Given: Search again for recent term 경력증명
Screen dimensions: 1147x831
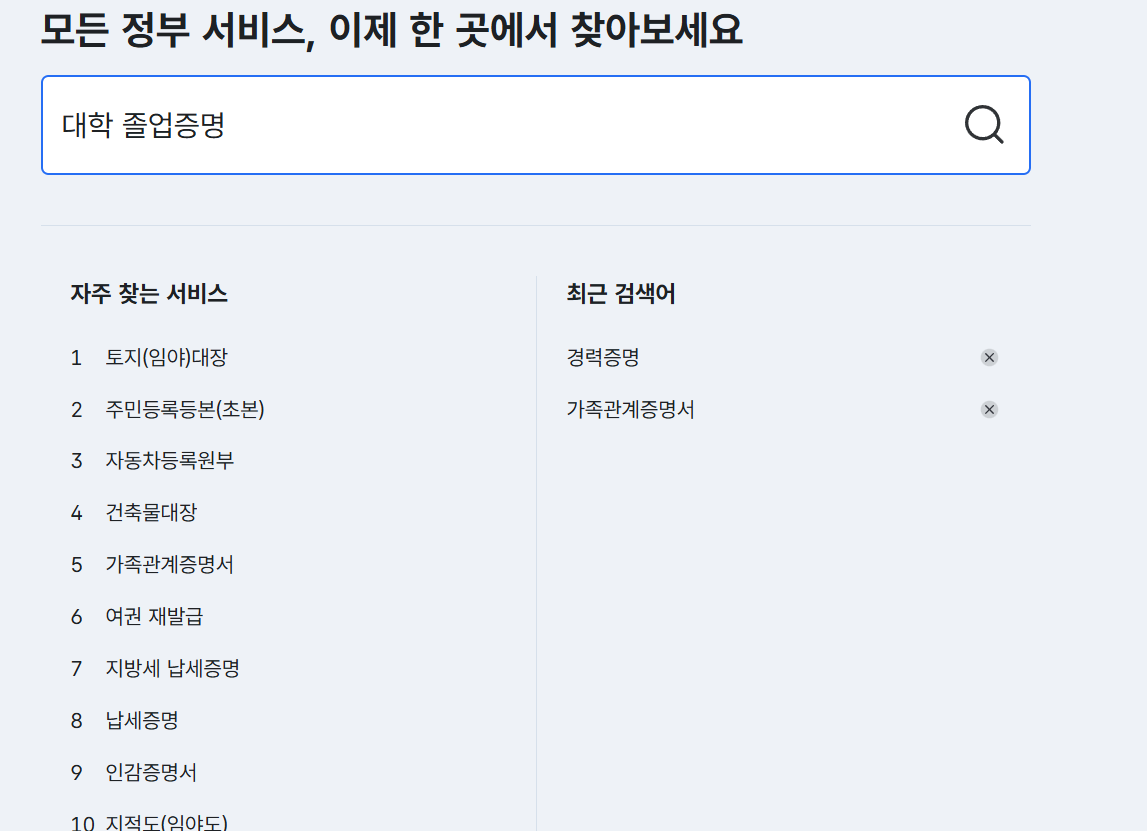Looking at the screenshot, I should [x=603, y=358].
